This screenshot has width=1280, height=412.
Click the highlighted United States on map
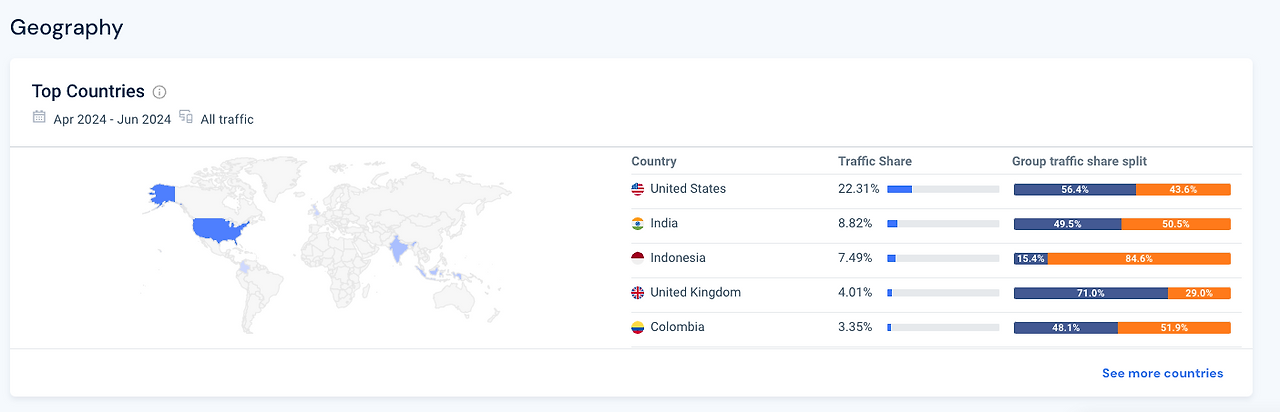(x=218, y=233)
